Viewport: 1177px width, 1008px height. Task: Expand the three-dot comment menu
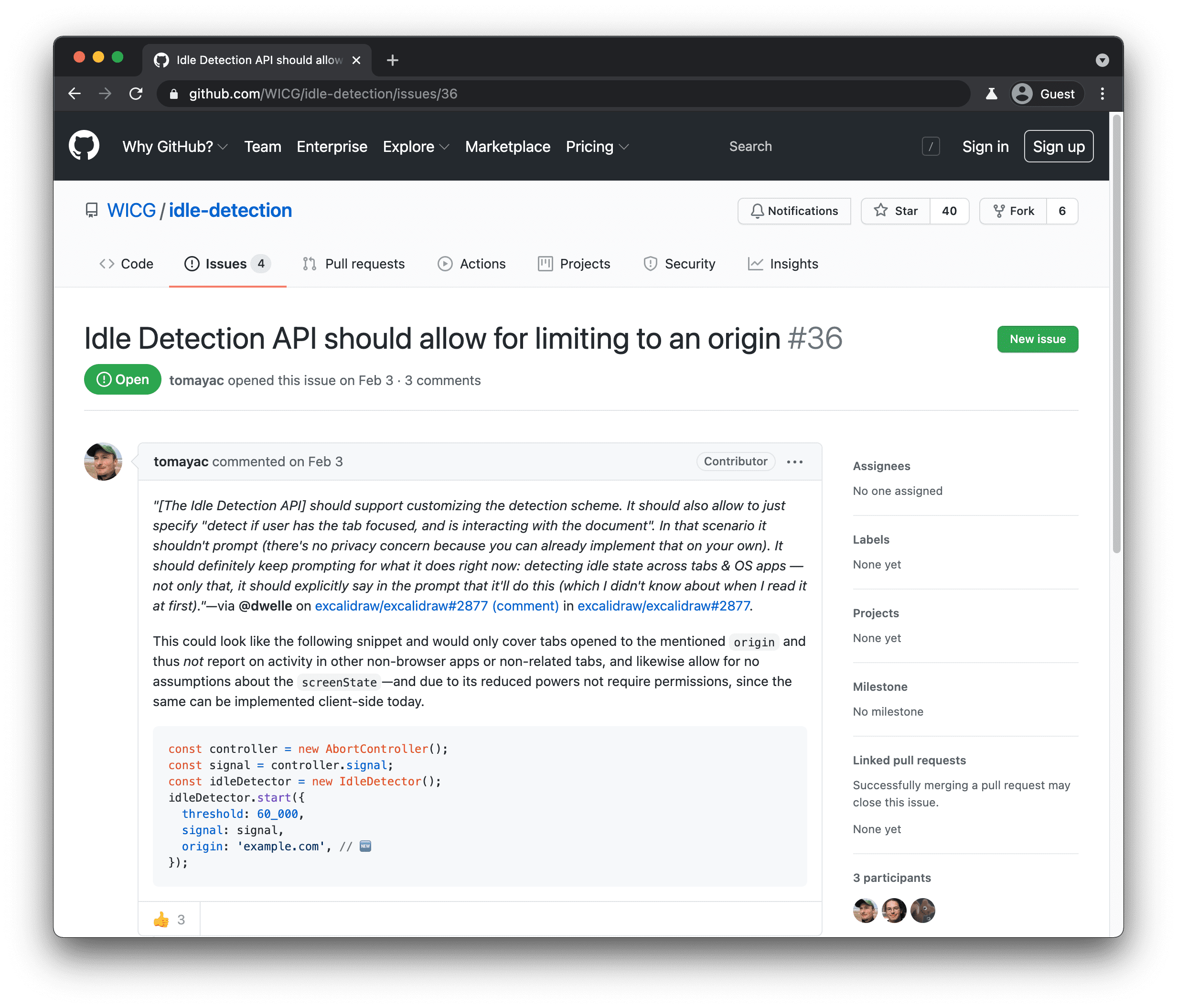(x=796, y=461)
